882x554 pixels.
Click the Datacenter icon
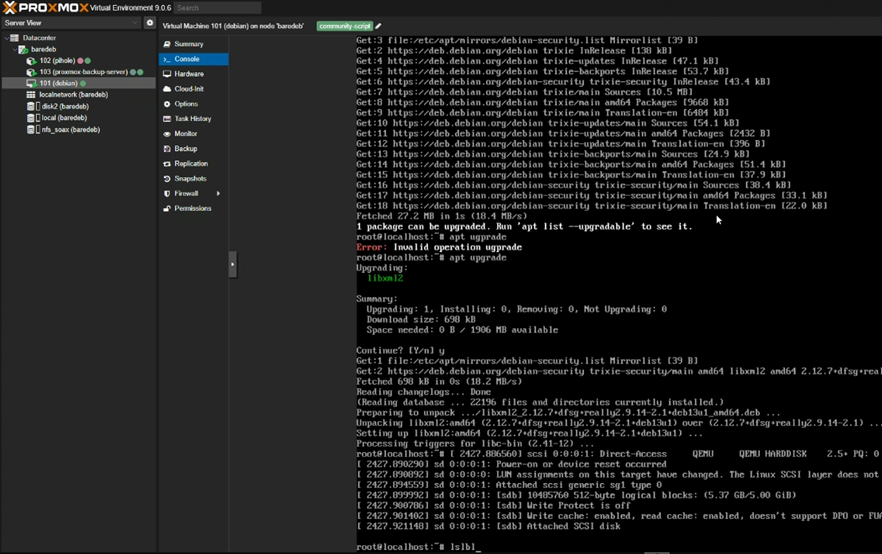[x=15, y=38]
